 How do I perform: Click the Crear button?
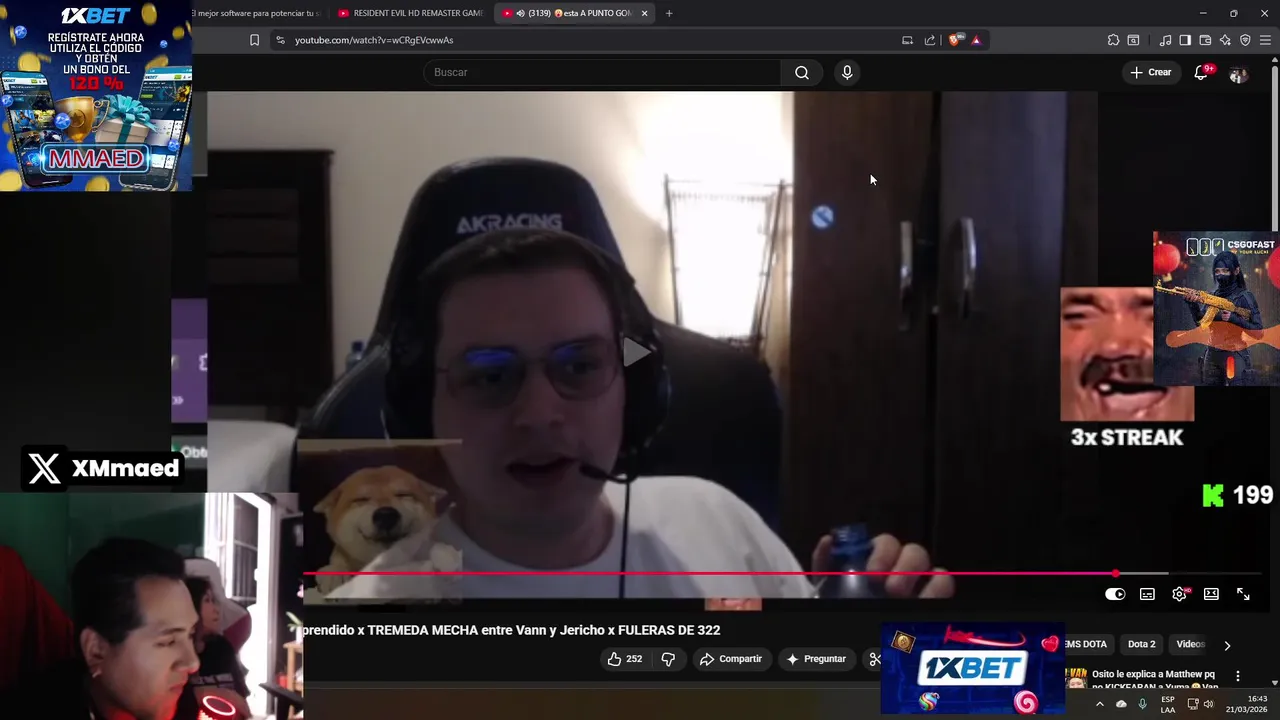pos(1150,72)
